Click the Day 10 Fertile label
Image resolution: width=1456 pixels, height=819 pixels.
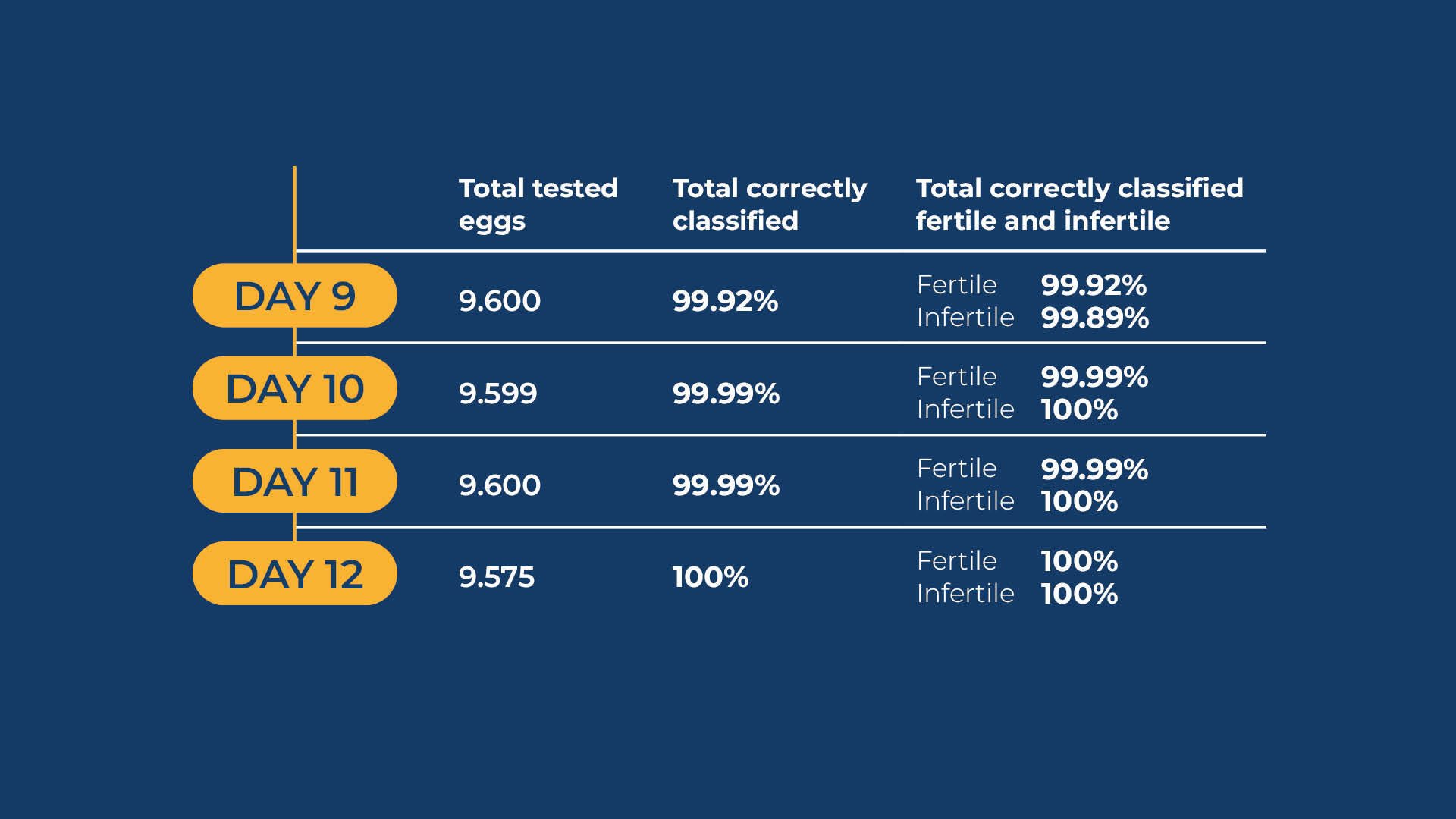point(957,376)
